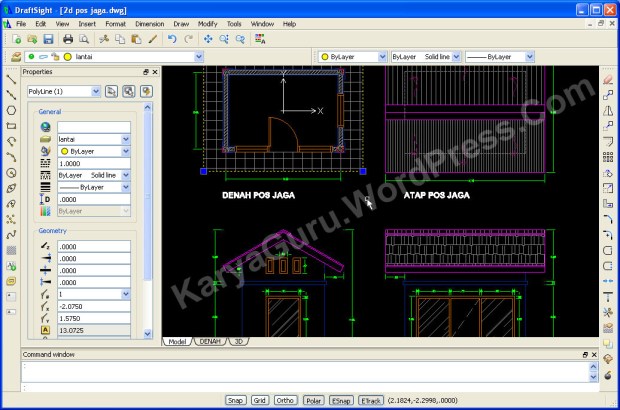Open the Layers Manager icon
The height and width of the screenshot is (410, 620).
tap(13, 57)
